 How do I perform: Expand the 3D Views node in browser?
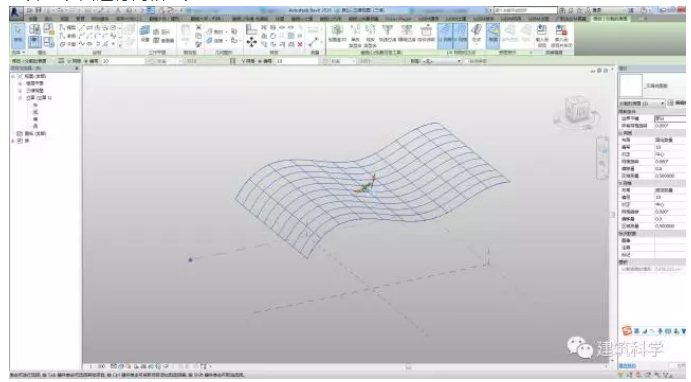pyautogui.click(x=20, y=90)
